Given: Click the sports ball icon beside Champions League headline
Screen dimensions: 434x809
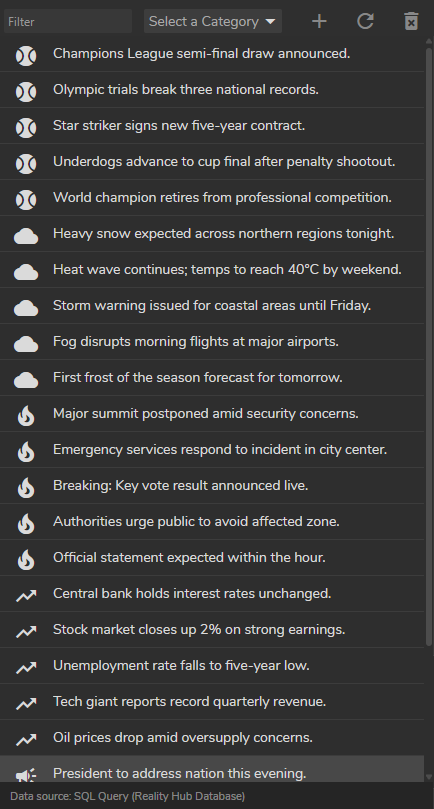Looking at the screenshot, I should [26, 56].
